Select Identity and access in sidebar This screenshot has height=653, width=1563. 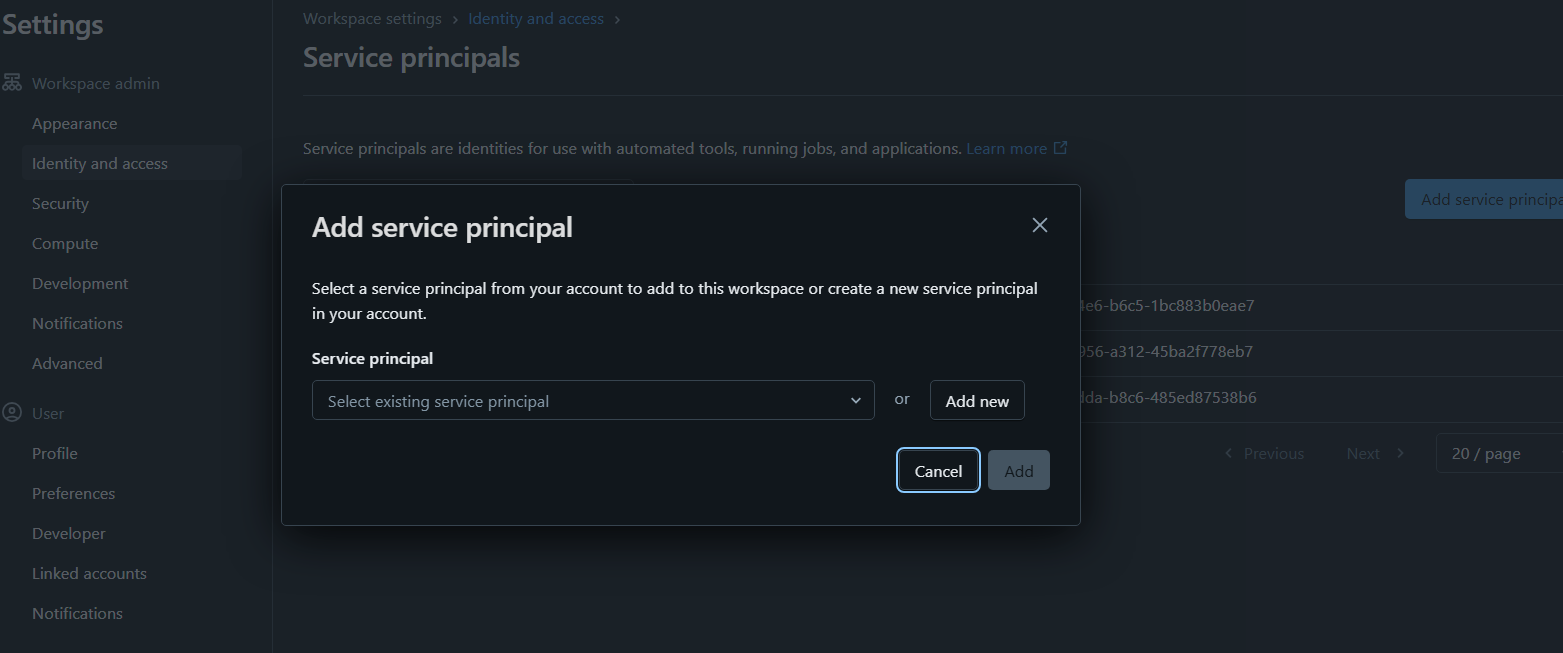[100, 164]
